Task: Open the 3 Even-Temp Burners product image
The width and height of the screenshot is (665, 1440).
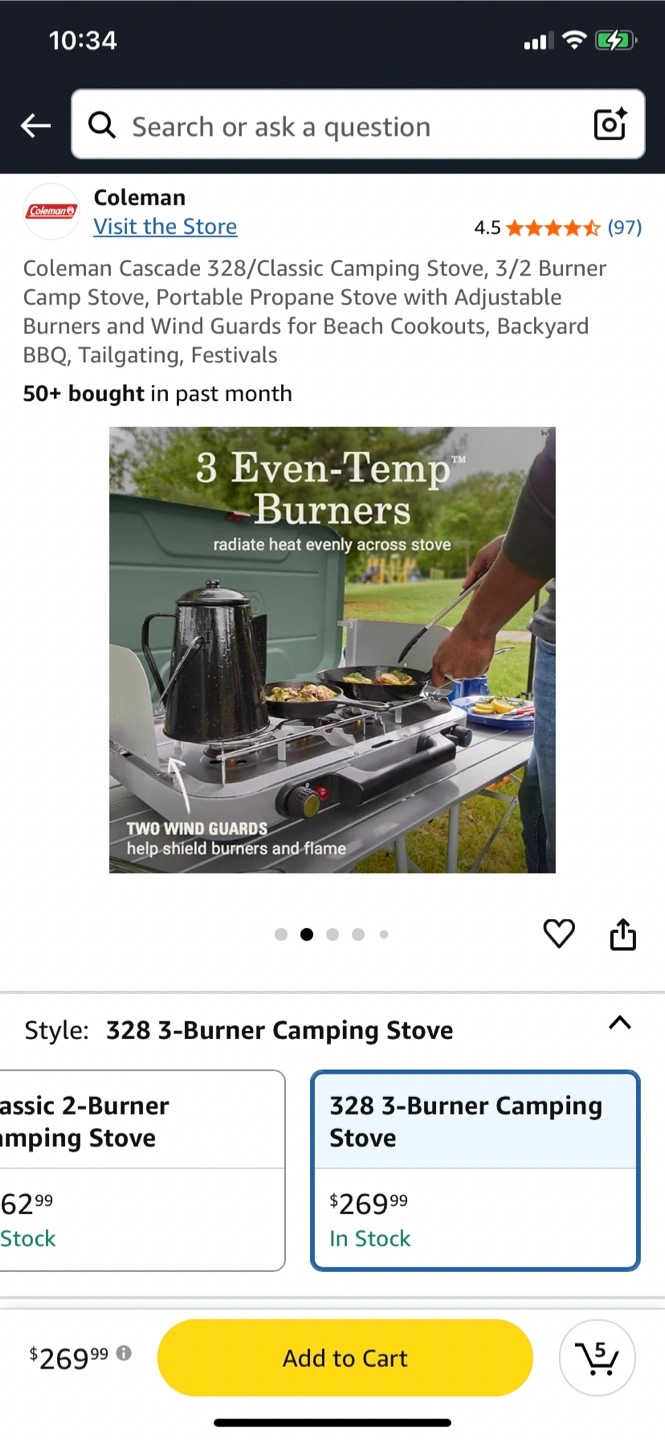Action: tap(332, 650)
